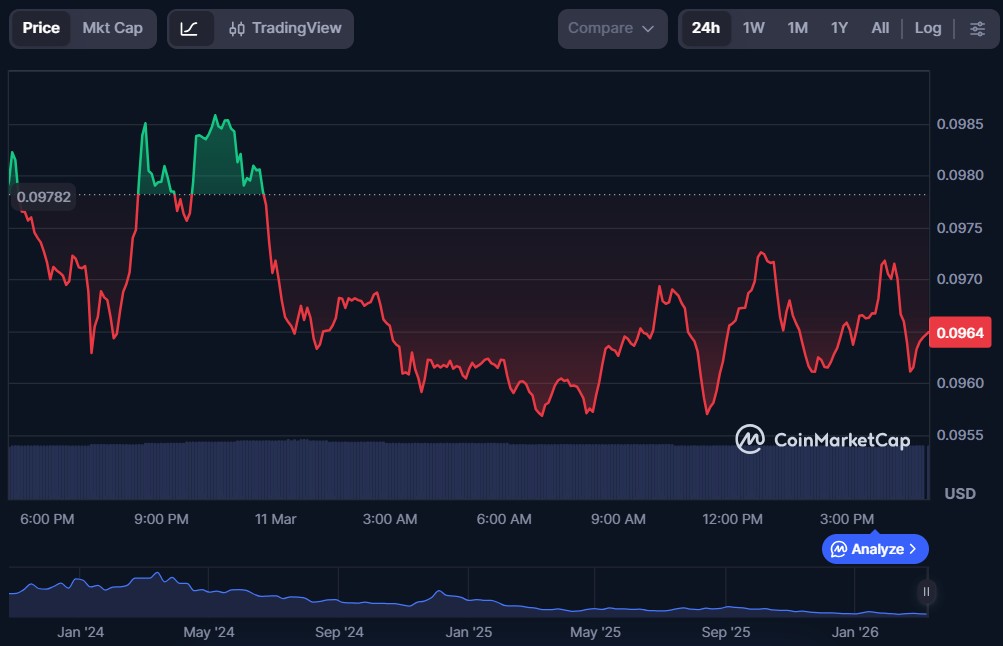This screenshot has height=646, width=1003.
Task: Open chart settings sliders icon
Action: [977, 28]
